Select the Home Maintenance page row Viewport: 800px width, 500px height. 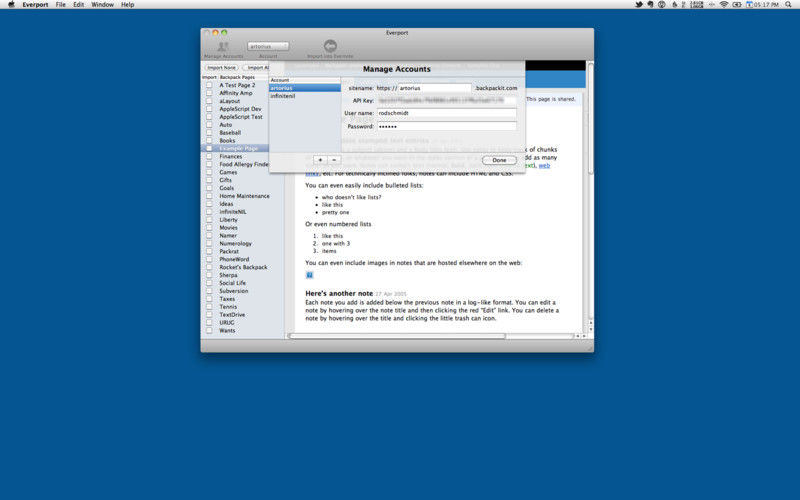coord(244,196)
